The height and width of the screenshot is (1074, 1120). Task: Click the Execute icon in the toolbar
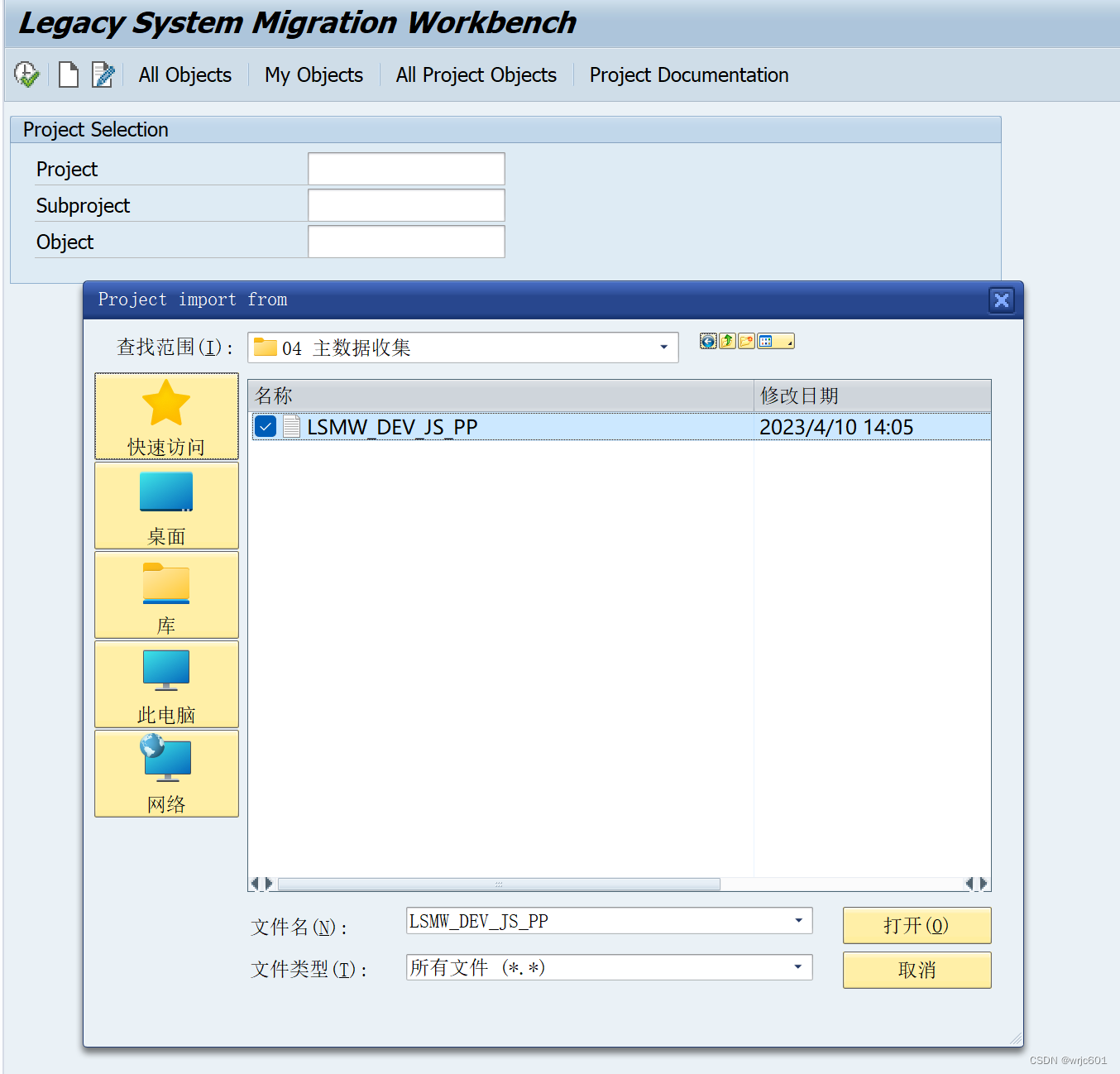(26, 74)
